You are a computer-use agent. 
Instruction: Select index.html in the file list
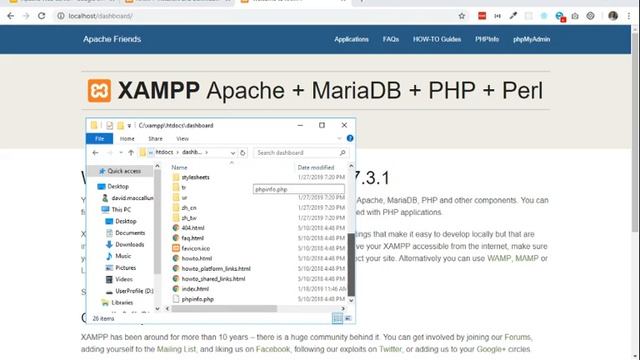[195, 289]
